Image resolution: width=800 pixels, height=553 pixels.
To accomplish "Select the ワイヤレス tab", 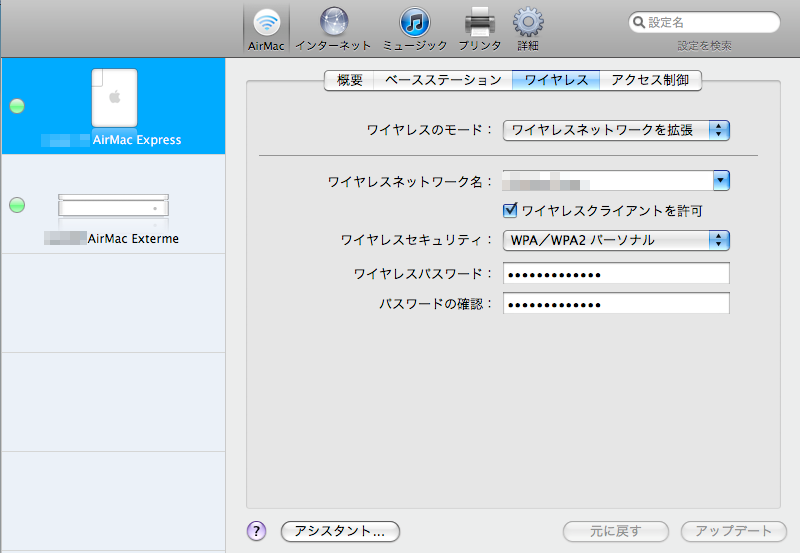I will coord(556,80).
